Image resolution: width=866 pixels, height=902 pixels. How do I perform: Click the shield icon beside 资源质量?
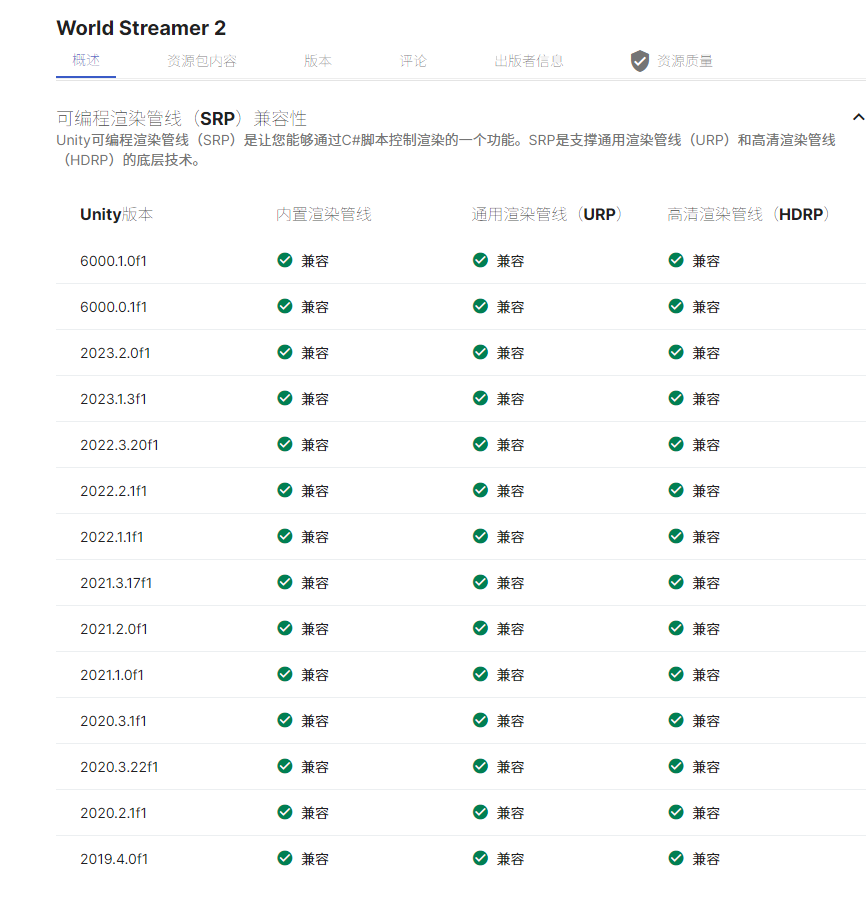[x=639, y=61]
